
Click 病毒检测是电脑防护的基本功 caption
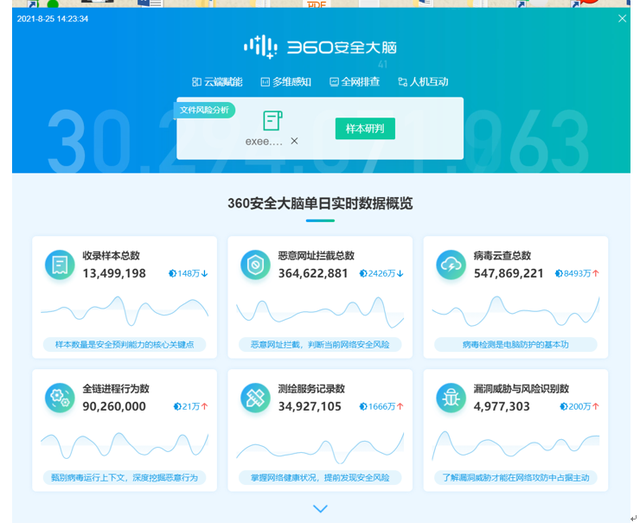point(516,345)
